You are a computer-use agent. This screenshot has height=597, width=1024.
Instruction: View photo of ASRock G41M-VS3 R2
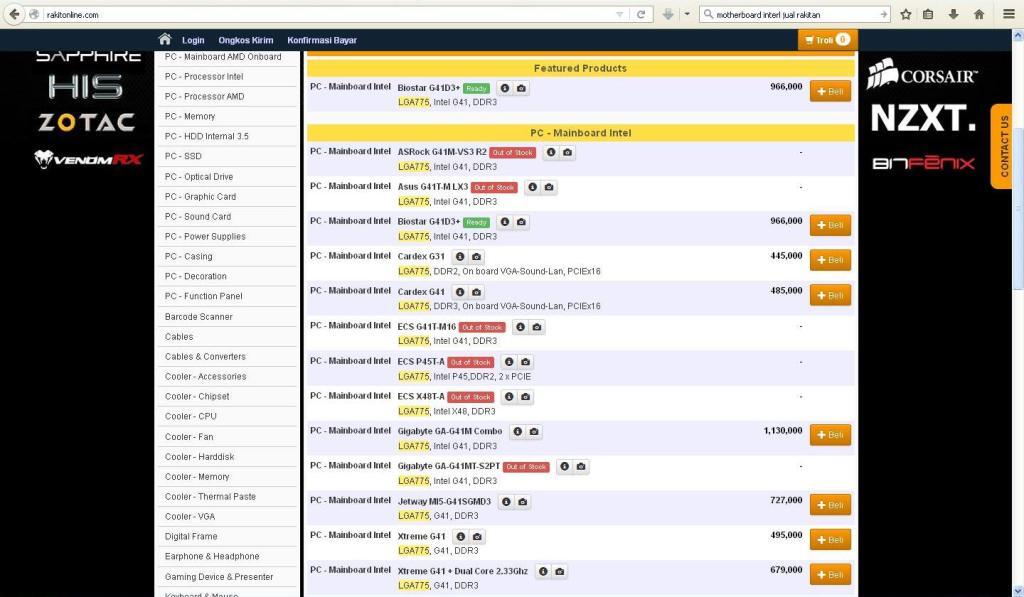point(568,152)
